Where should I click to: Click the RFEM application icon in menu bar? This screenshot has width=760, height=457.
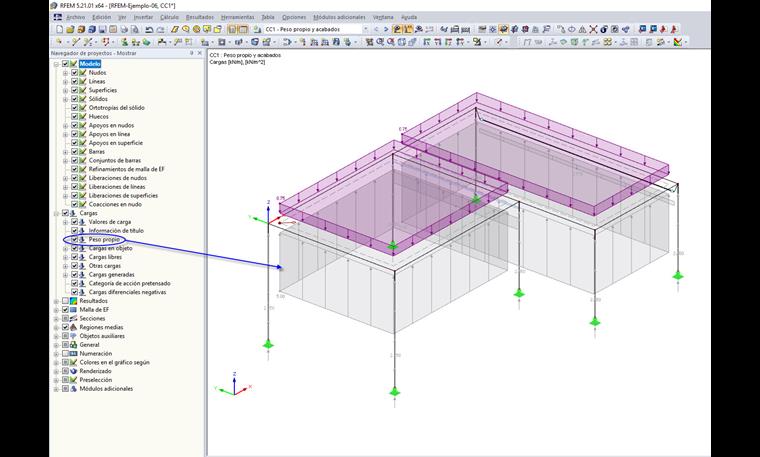coord(58,17)
